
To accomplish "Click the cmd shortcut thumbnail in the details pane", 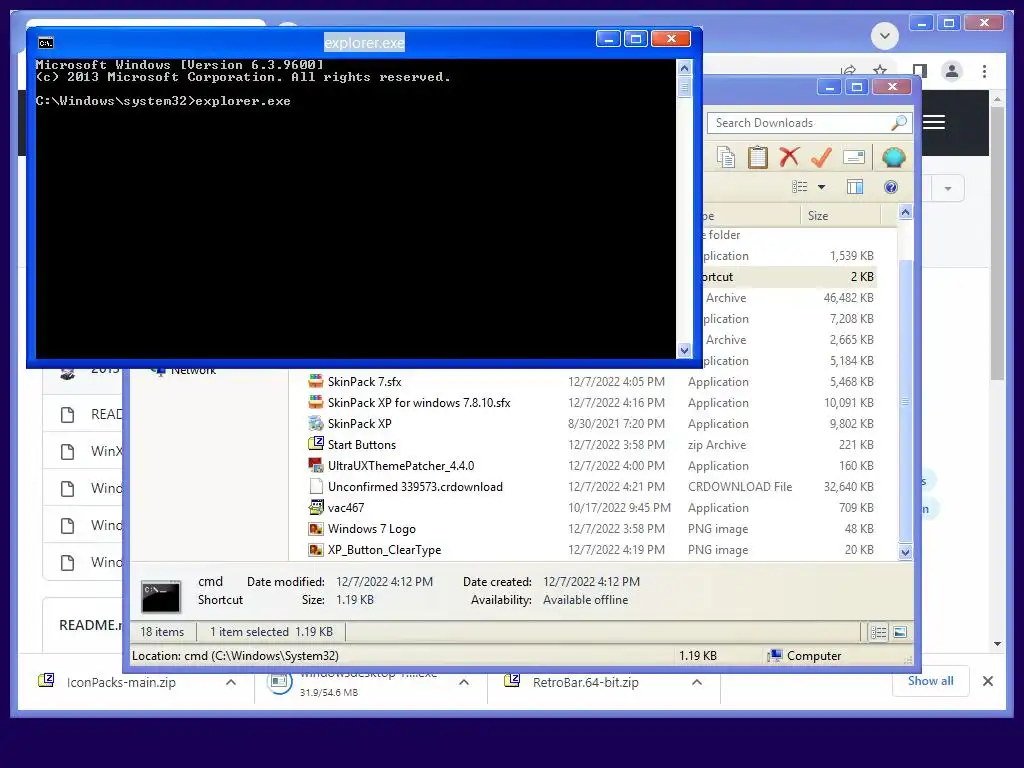I will click(161, 596).
